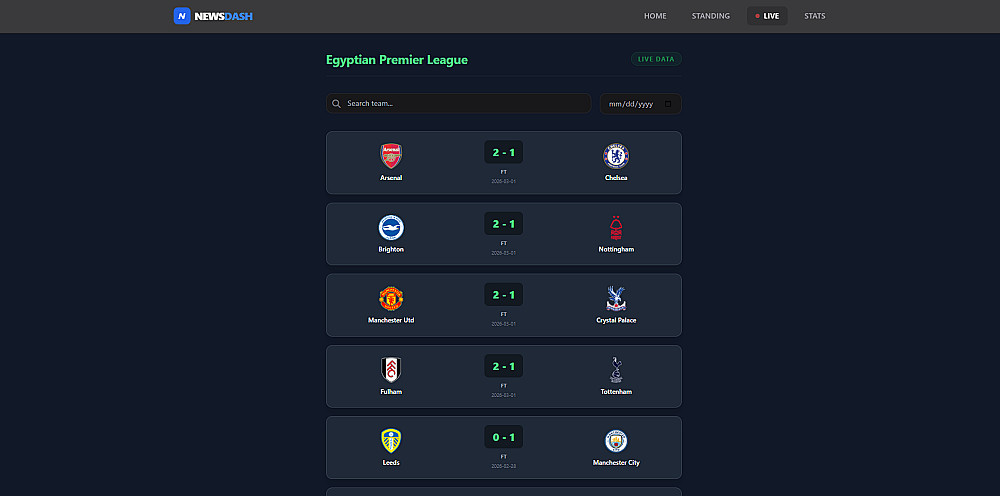Click the Arsenal vs Chelsea score
The width and height of the screenshot is (1000, 496).
[504, 153]
